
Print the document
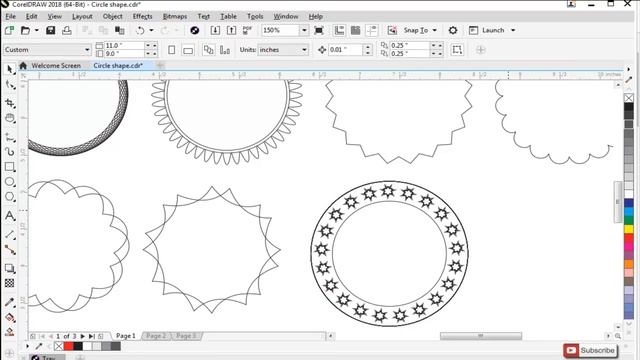(x=67, y=30)
